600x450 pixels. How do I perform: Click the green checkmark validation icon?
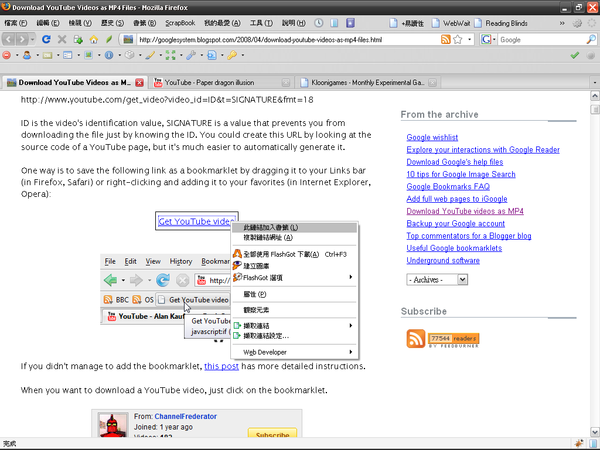point(574,55)
